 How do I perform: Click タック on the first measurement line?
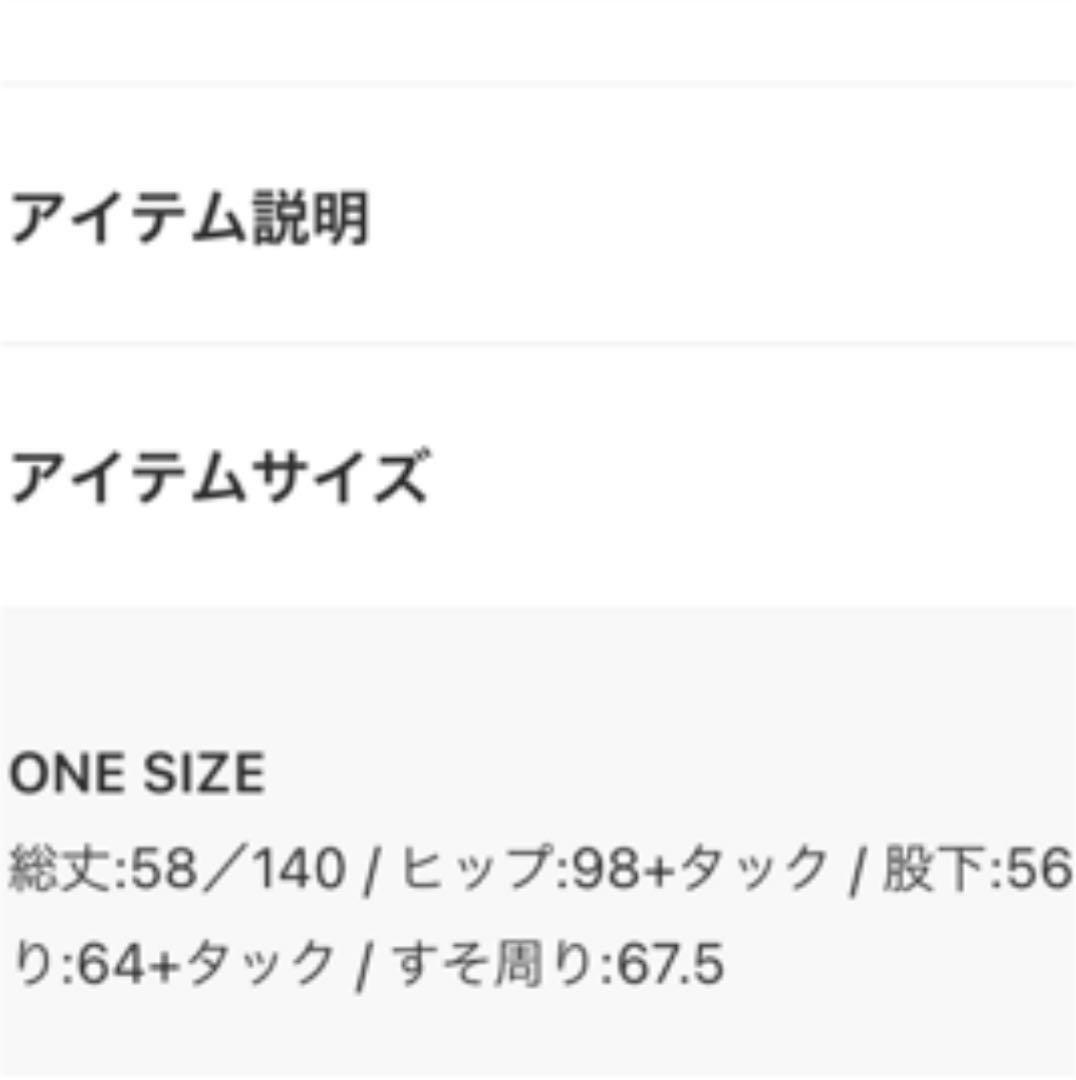752,868
